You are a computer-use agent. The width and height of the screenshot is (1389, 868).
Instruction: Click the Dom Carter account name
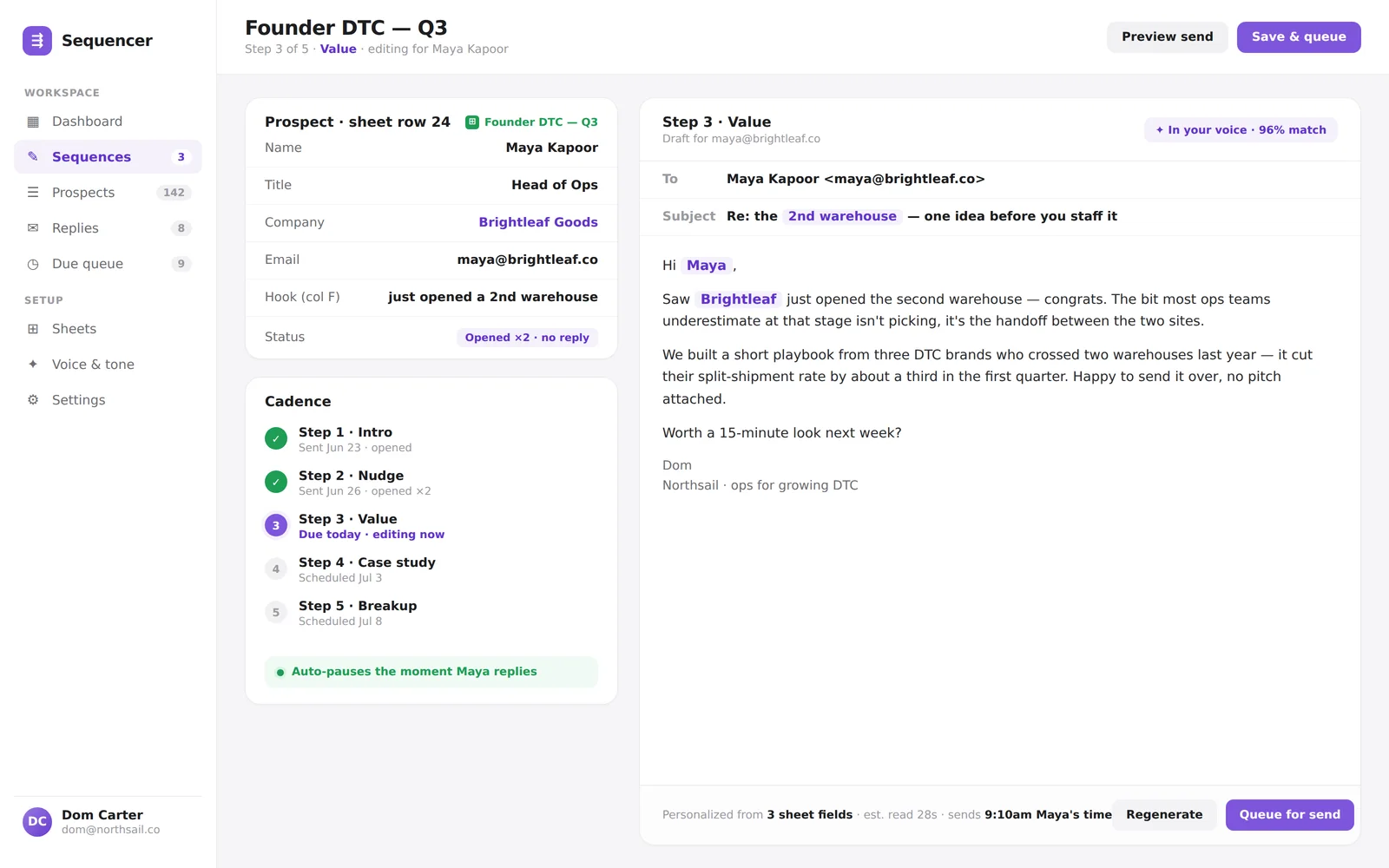[102, 815]
